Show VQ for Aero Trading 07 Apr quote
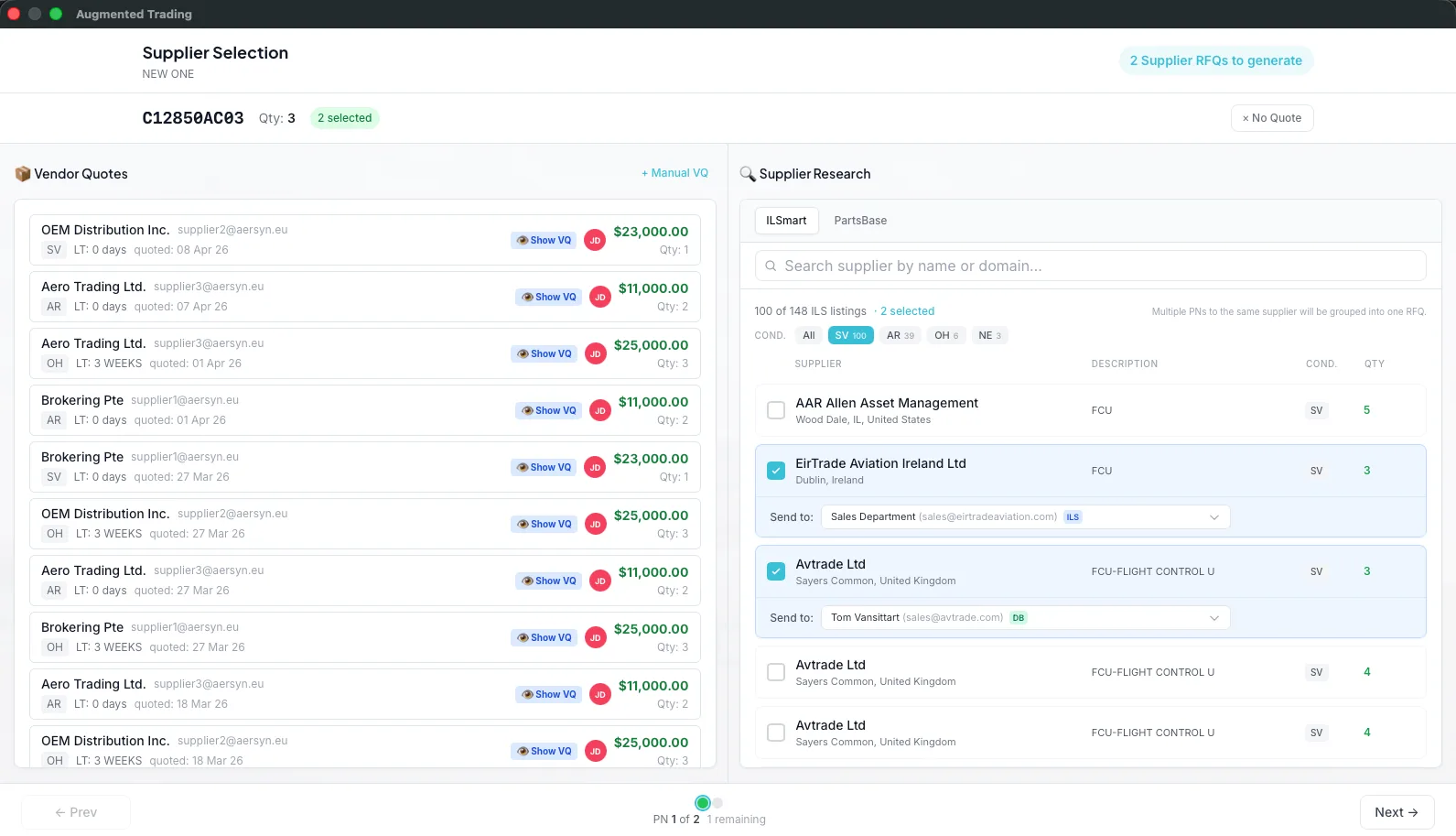The width and height of the screenshot is (1456, 836). click(x=548, y=297)
